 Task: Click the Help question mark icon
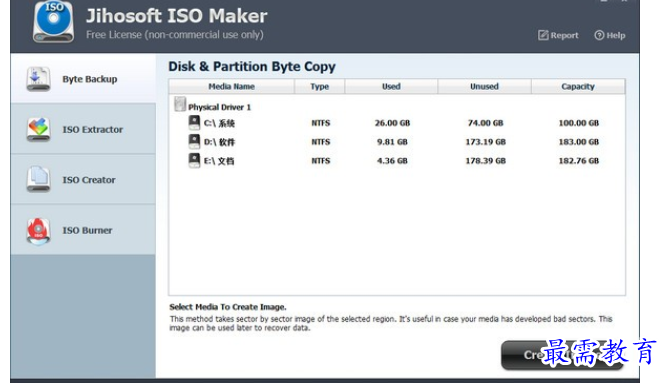click(599, 35)
